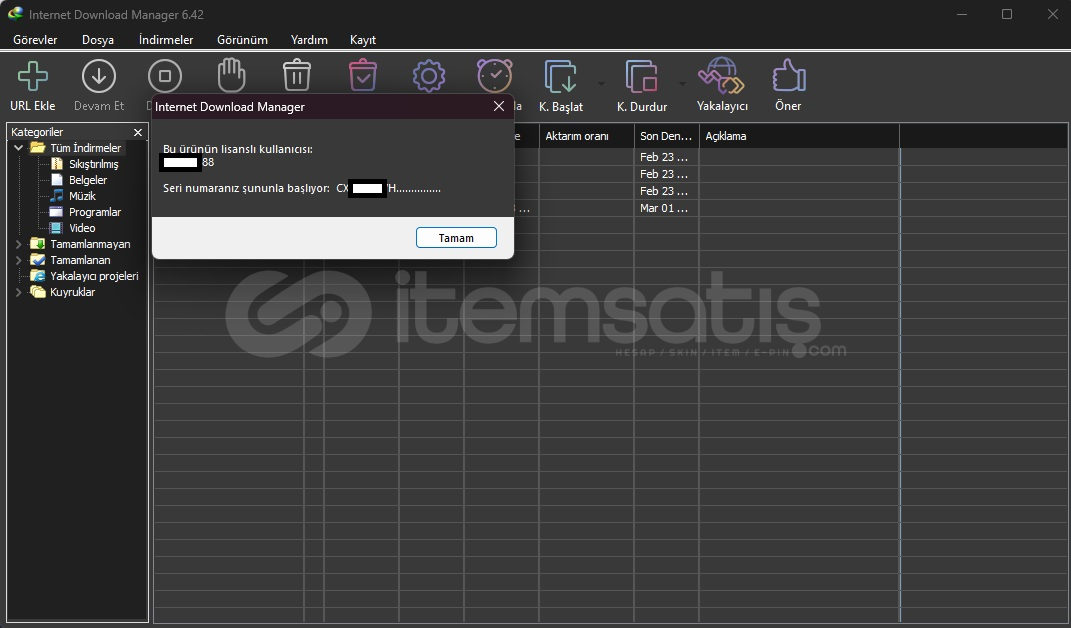Select Programlar category
Screen dimensions: 1071x628
click(95, 212)
